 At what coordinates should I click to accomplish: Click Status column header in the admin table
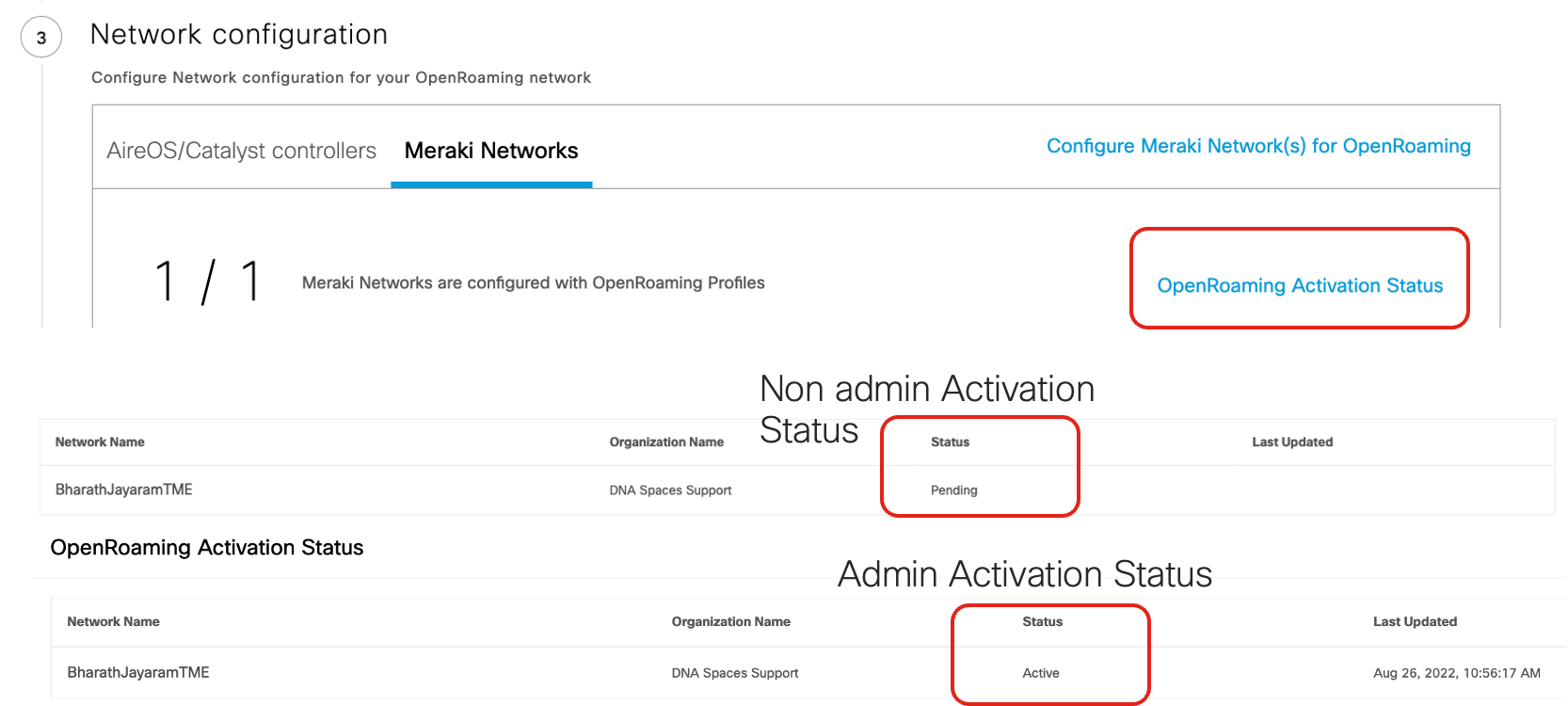pyautogui.click(x=1042, y=621)
